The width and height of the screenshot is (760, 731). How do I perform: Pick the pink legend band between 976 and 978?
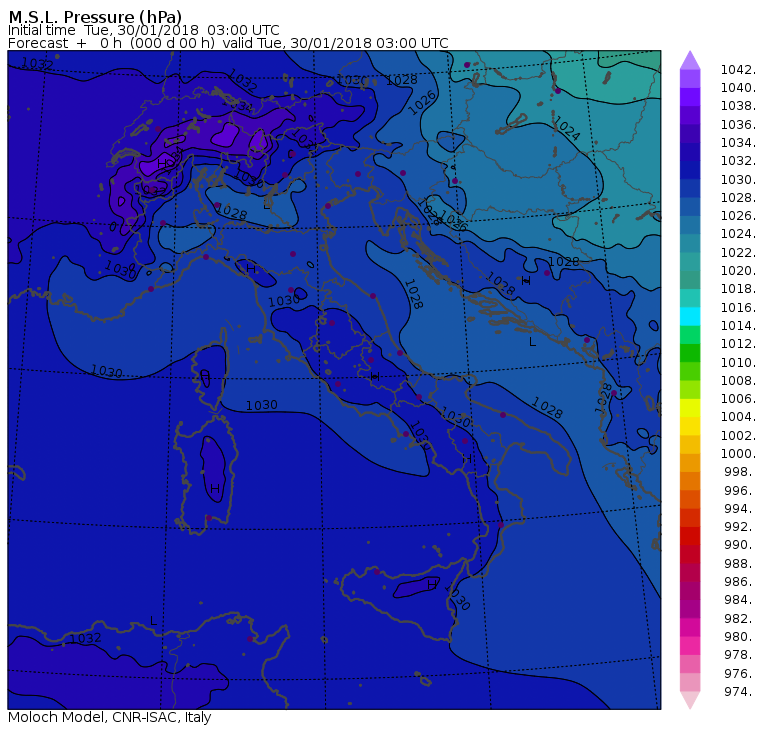tap(690, 664)
